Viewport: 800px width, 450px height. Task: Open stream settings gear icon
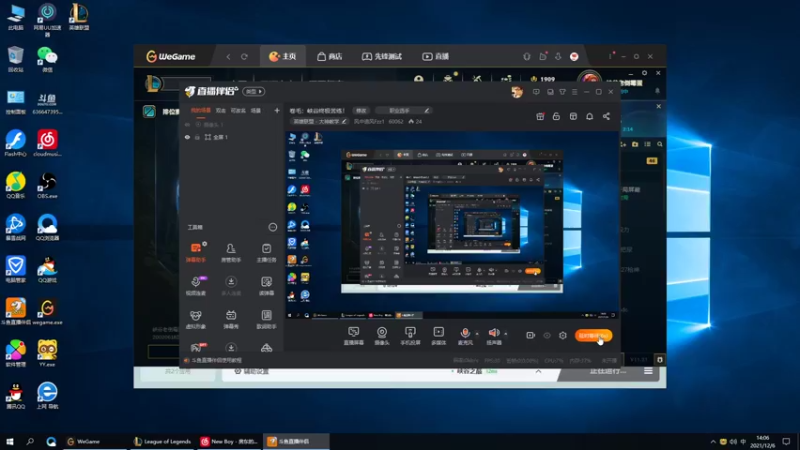(x=563, y=335)
